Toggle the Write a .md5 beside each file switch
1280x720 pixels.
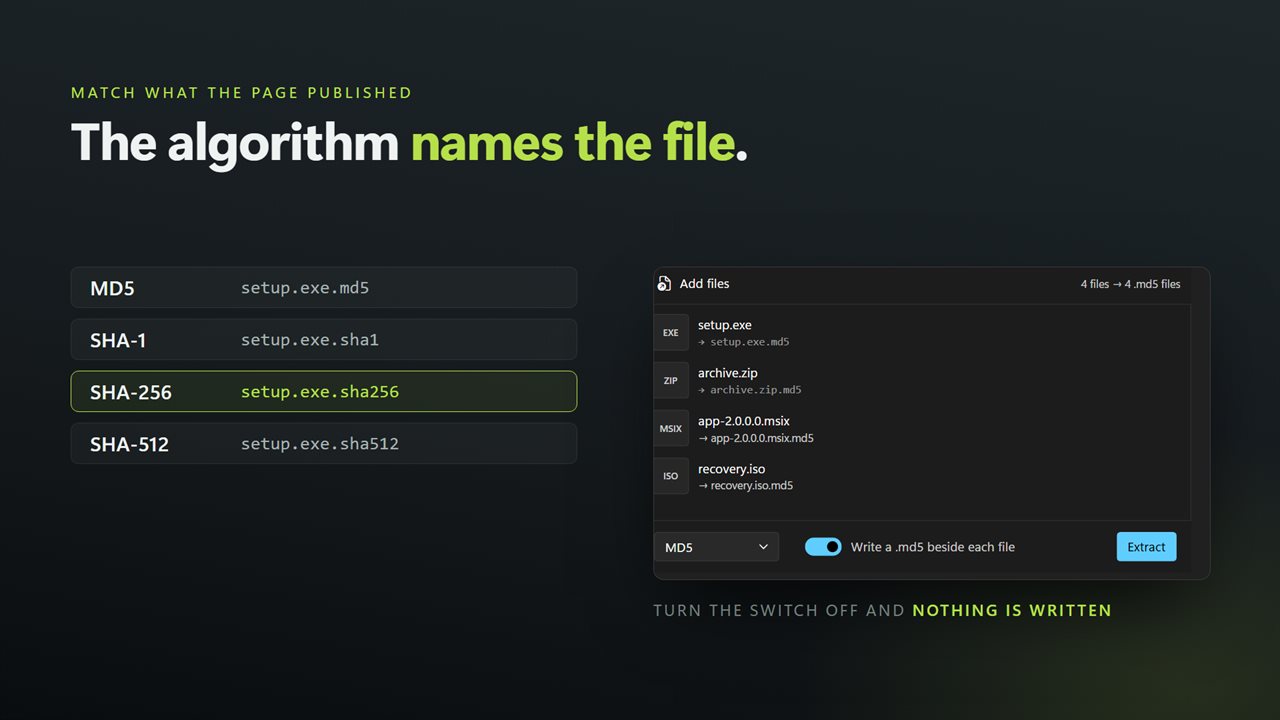click(823, 547)
